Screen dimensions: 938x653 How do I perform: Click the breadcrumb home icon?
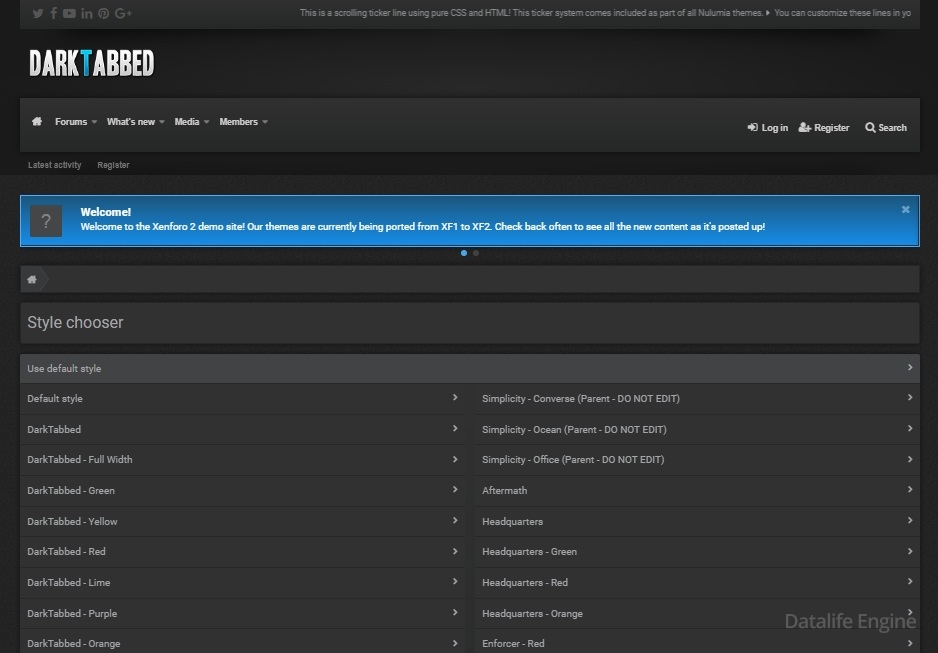pyautogui.click(x=32, y=279)
